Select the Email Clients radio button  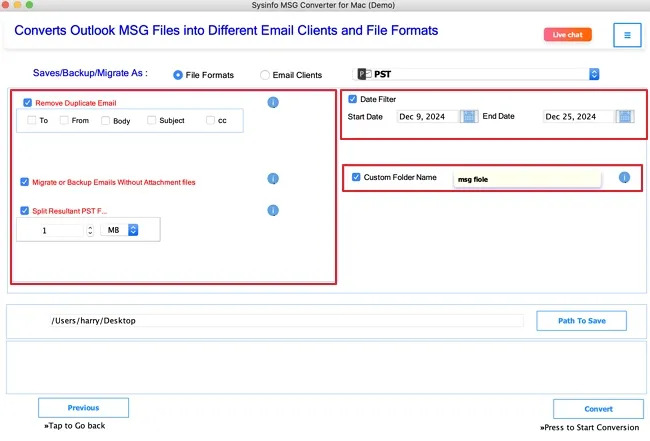click(x=264, y=75)
